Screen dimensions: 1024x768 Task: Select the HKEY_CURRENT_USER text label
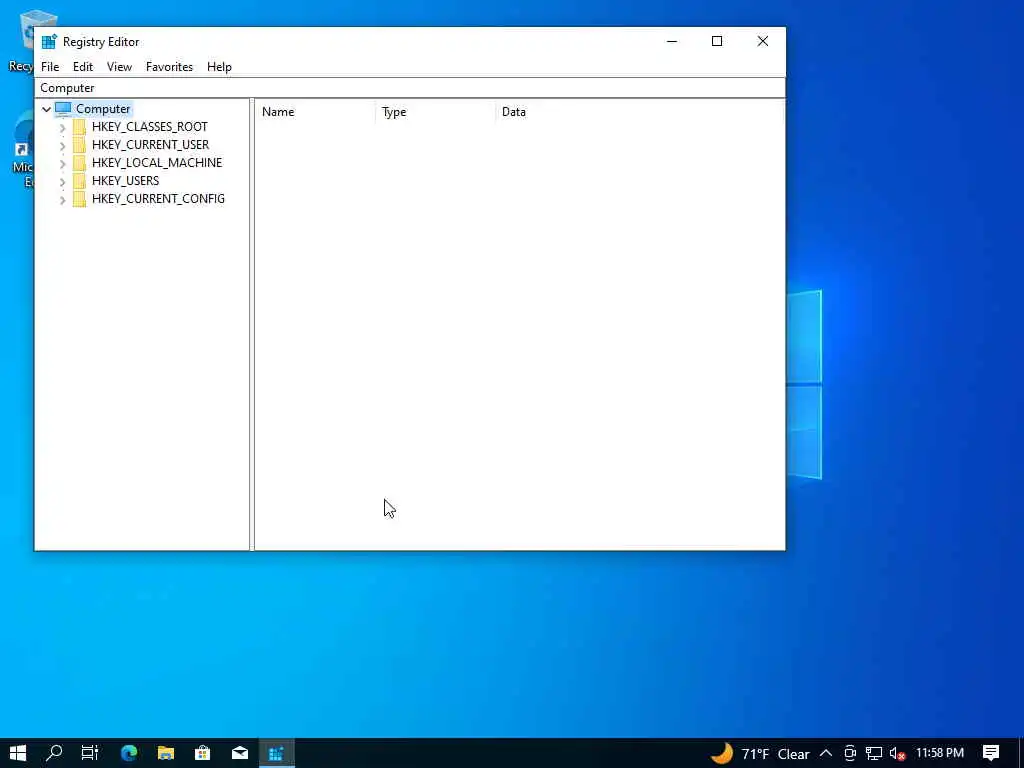tap(150, 145)
